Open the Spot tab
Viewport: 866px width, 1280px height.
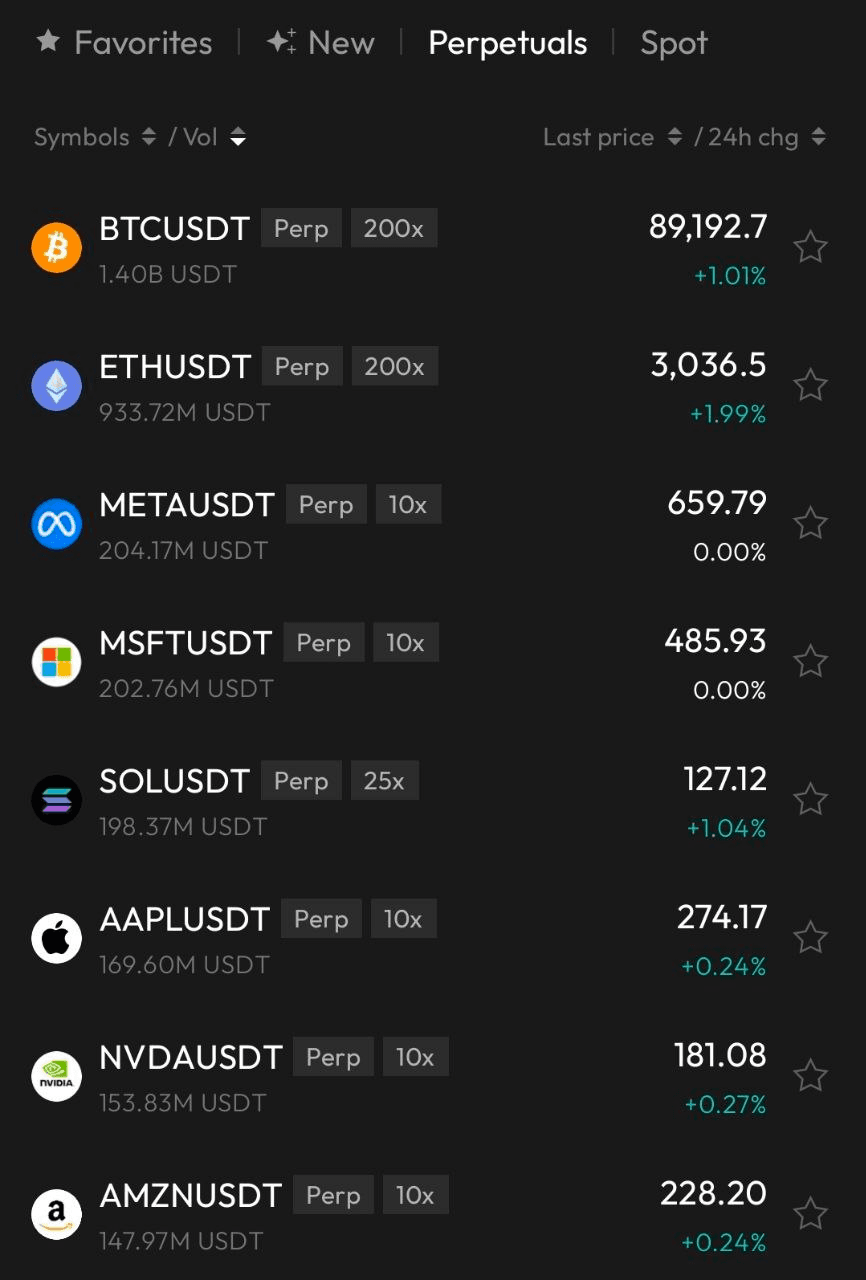pos(674,43)
